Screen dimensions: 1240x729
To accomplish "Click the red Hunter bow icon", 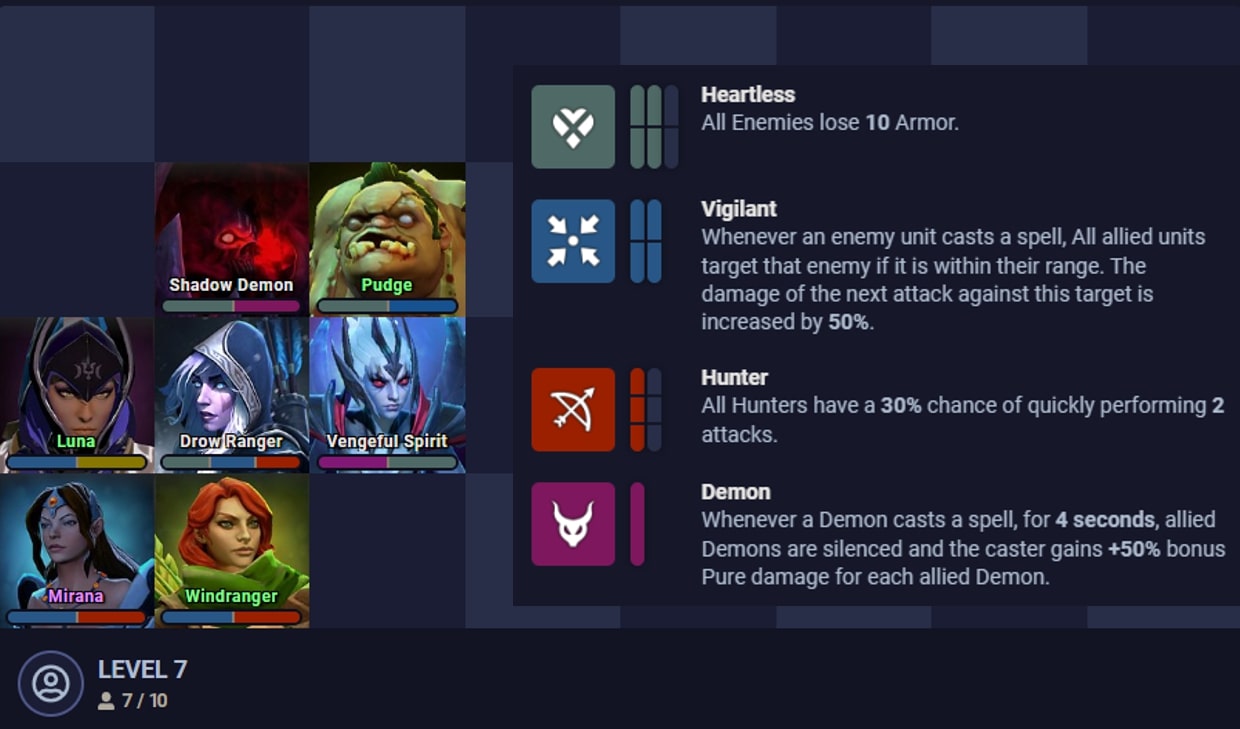I will (573, 409).
